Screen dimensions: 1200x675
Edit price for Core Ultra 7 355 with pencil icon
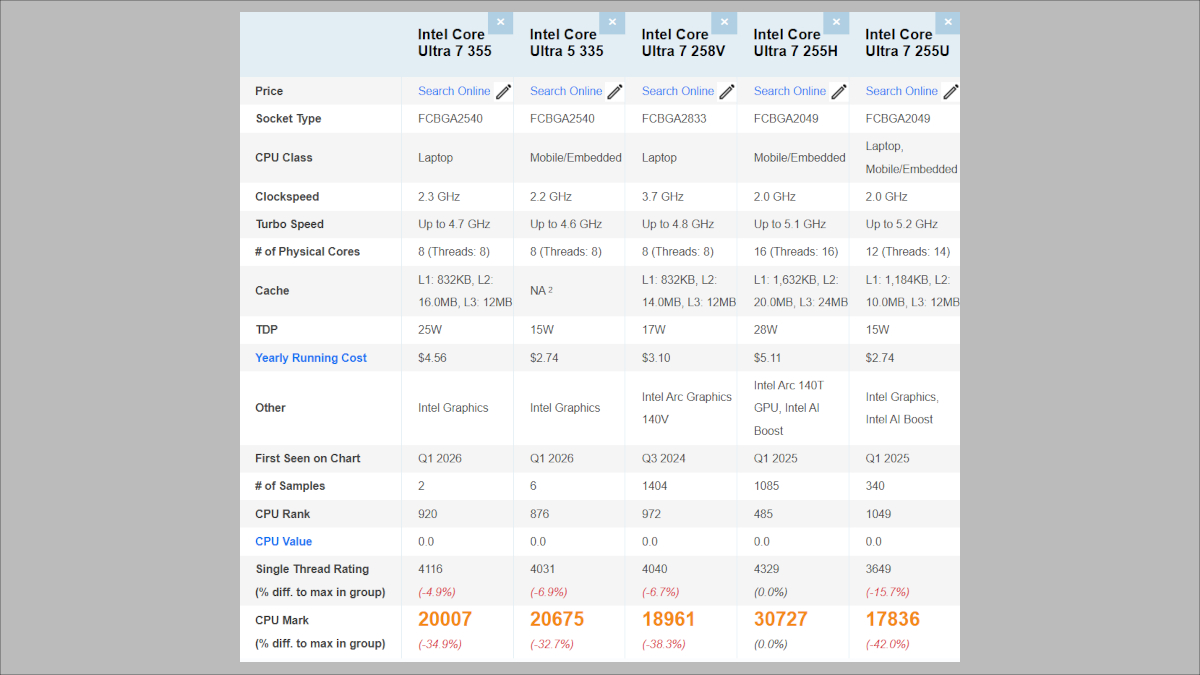pos(504,91)
